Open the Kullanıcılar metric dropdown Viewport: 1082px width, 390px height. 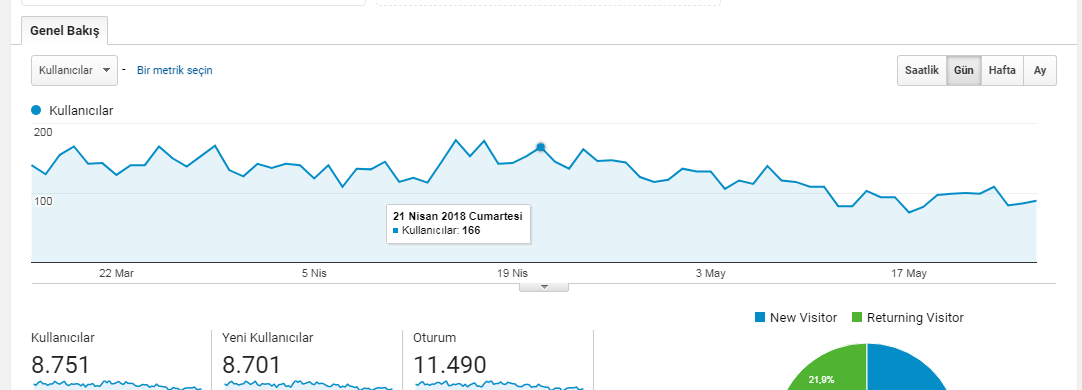click(x=75, y=70)
